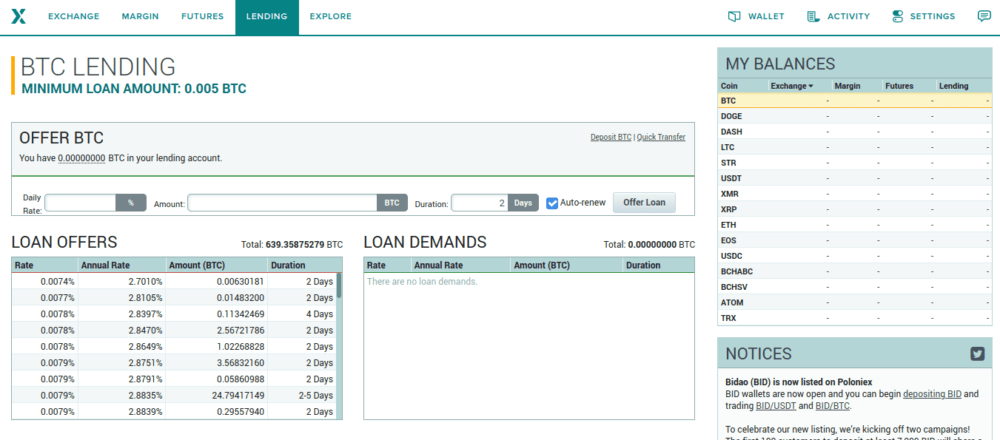Open the chat speech bubble icon
1000x440 pixels.
click(x=983, y=16)
